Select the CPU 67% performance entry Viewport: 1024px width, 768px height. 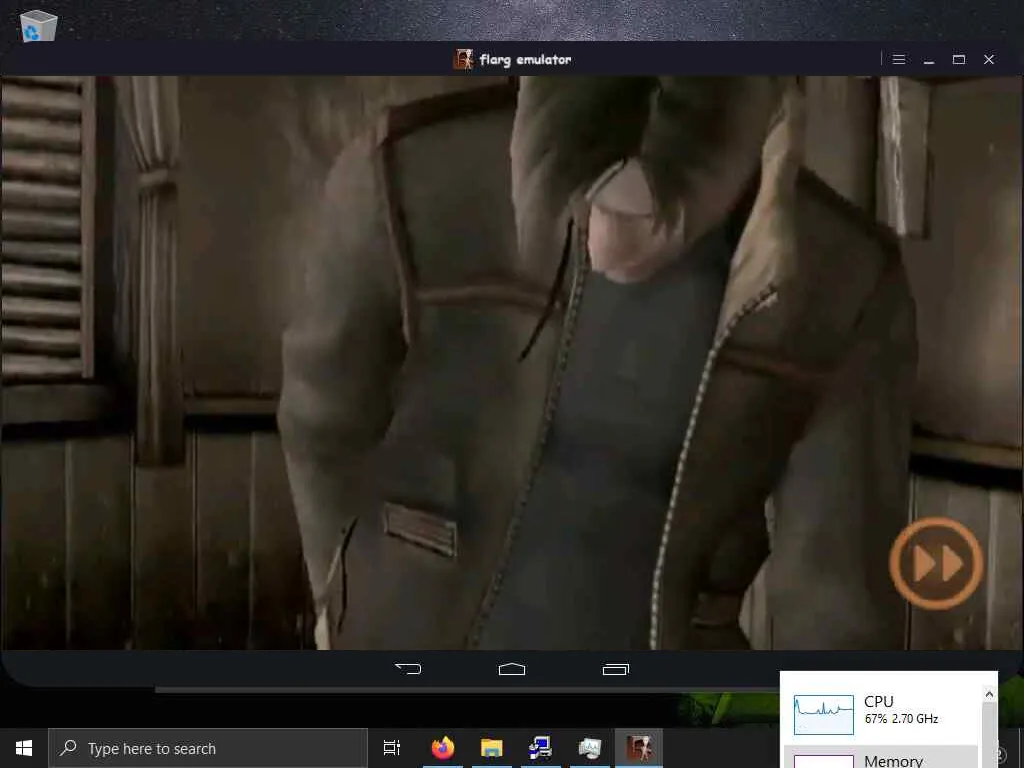point(882,713)
